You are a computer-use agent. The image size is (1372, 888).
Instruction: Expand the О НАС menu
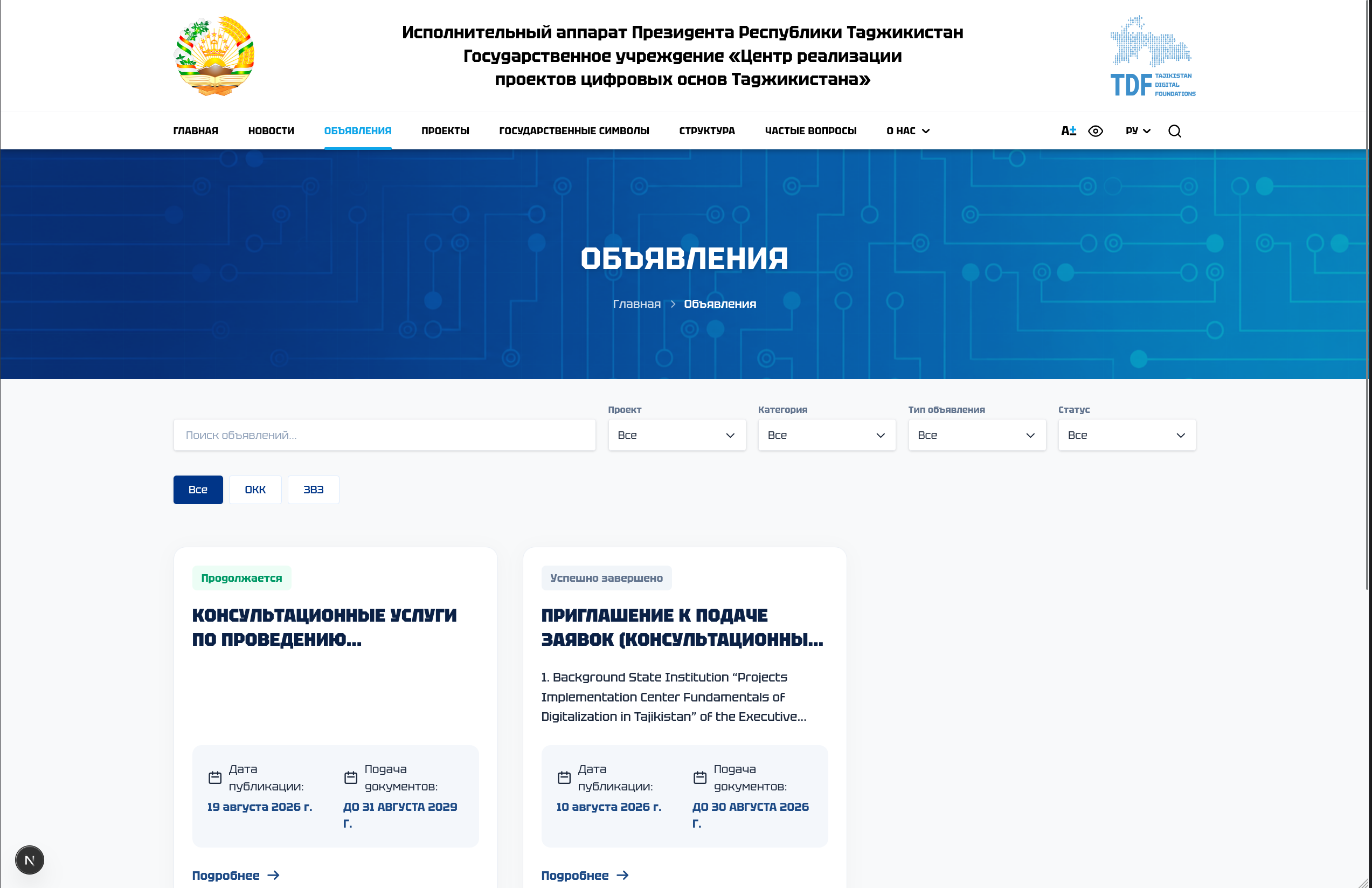click(x=908, y=131)
